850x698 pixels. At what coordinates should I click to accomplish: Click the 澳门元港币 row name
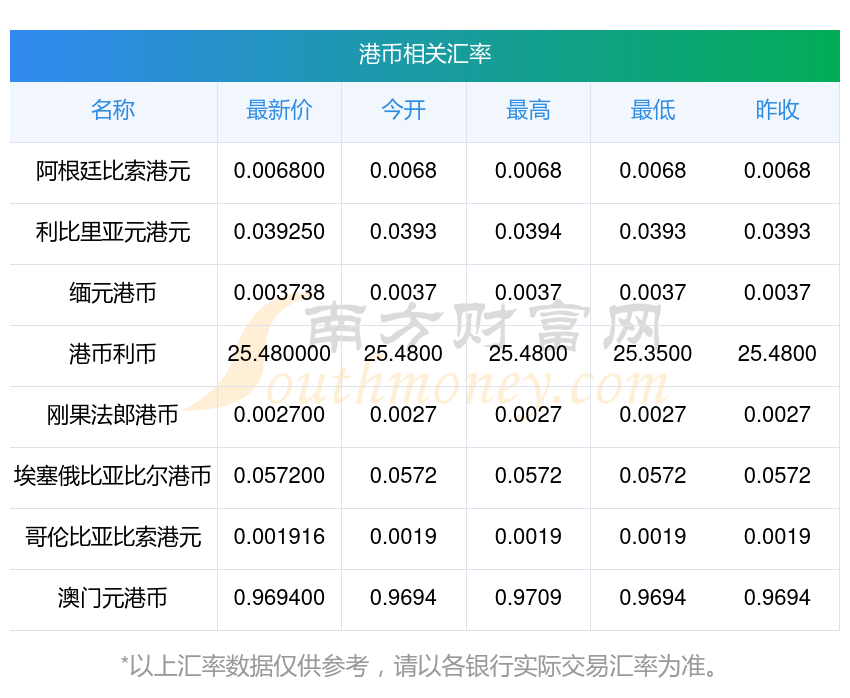click(x=113, y=598)
